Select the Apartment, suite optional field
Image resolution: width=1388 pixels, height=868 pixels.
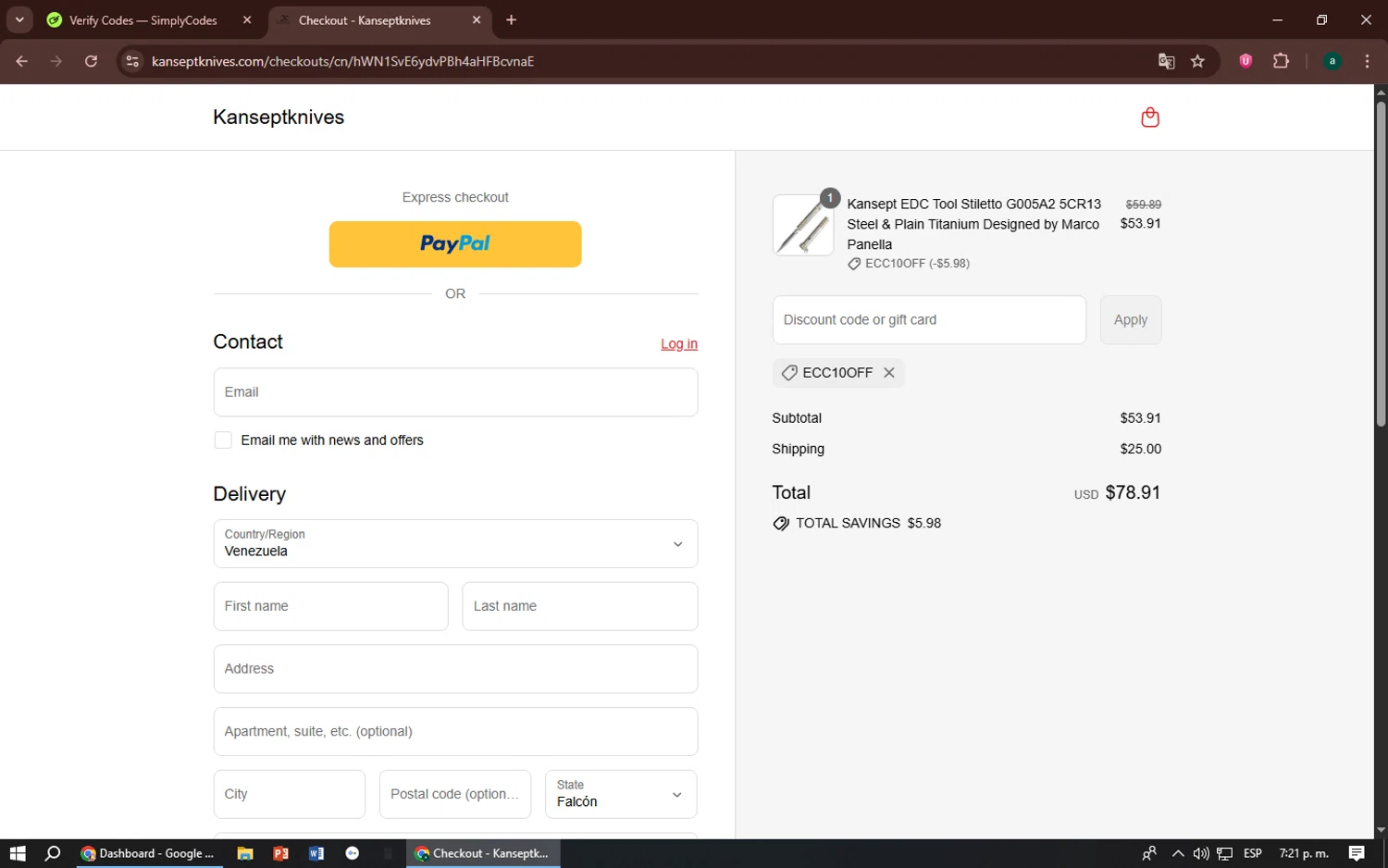pyautogui.click(x=455, y=732)
